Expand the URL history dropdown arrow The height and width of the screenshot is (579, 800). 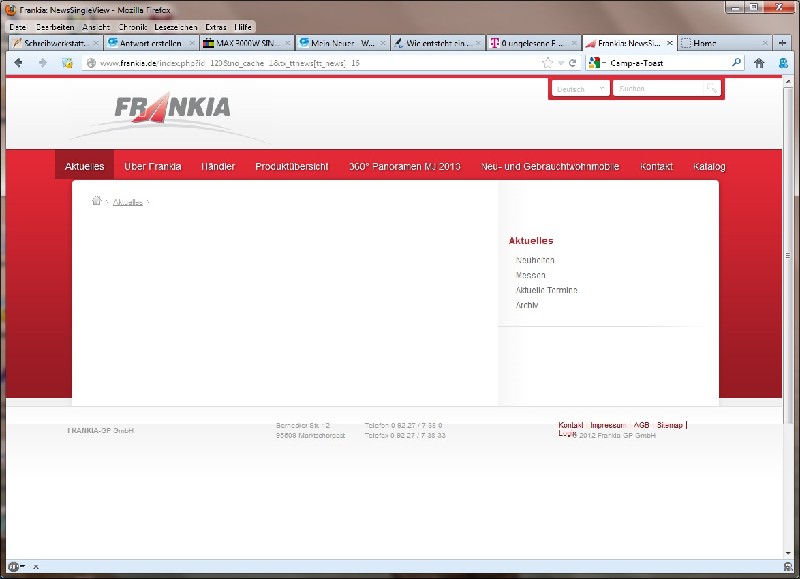coord(560,62)
